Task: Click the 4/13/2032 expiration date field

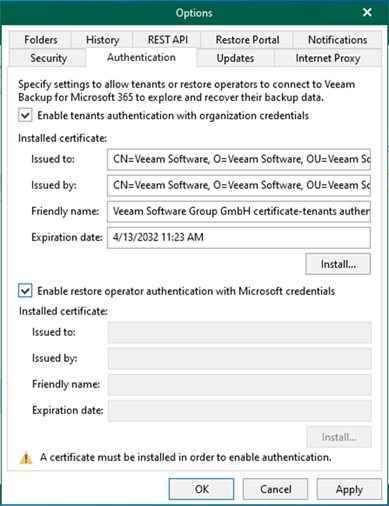Action: point(239,238)
